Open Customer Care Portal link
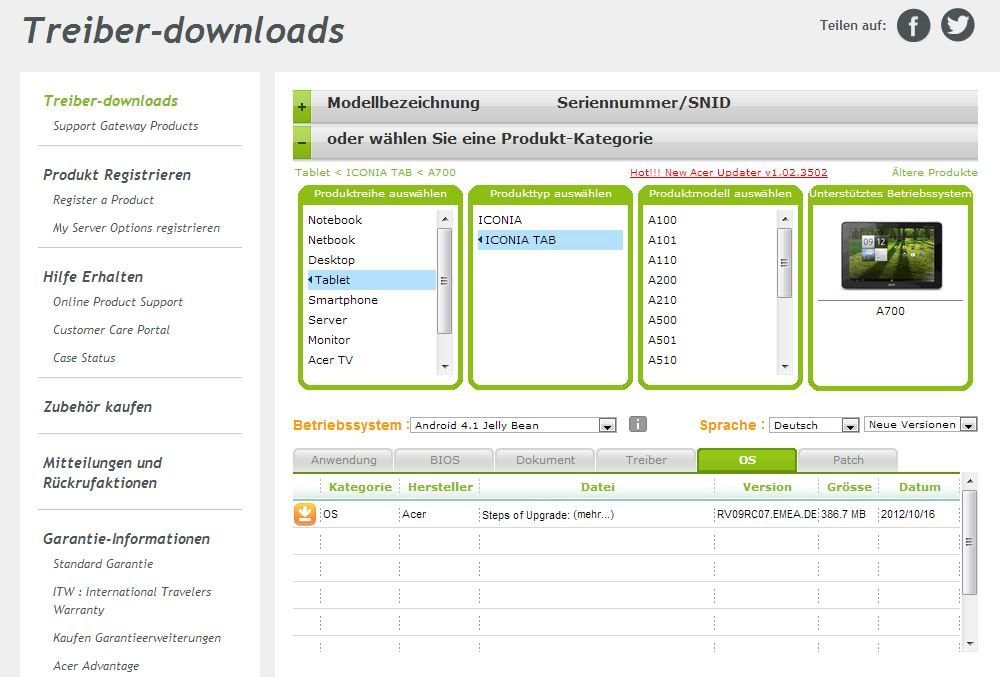 tap(112, 330)
